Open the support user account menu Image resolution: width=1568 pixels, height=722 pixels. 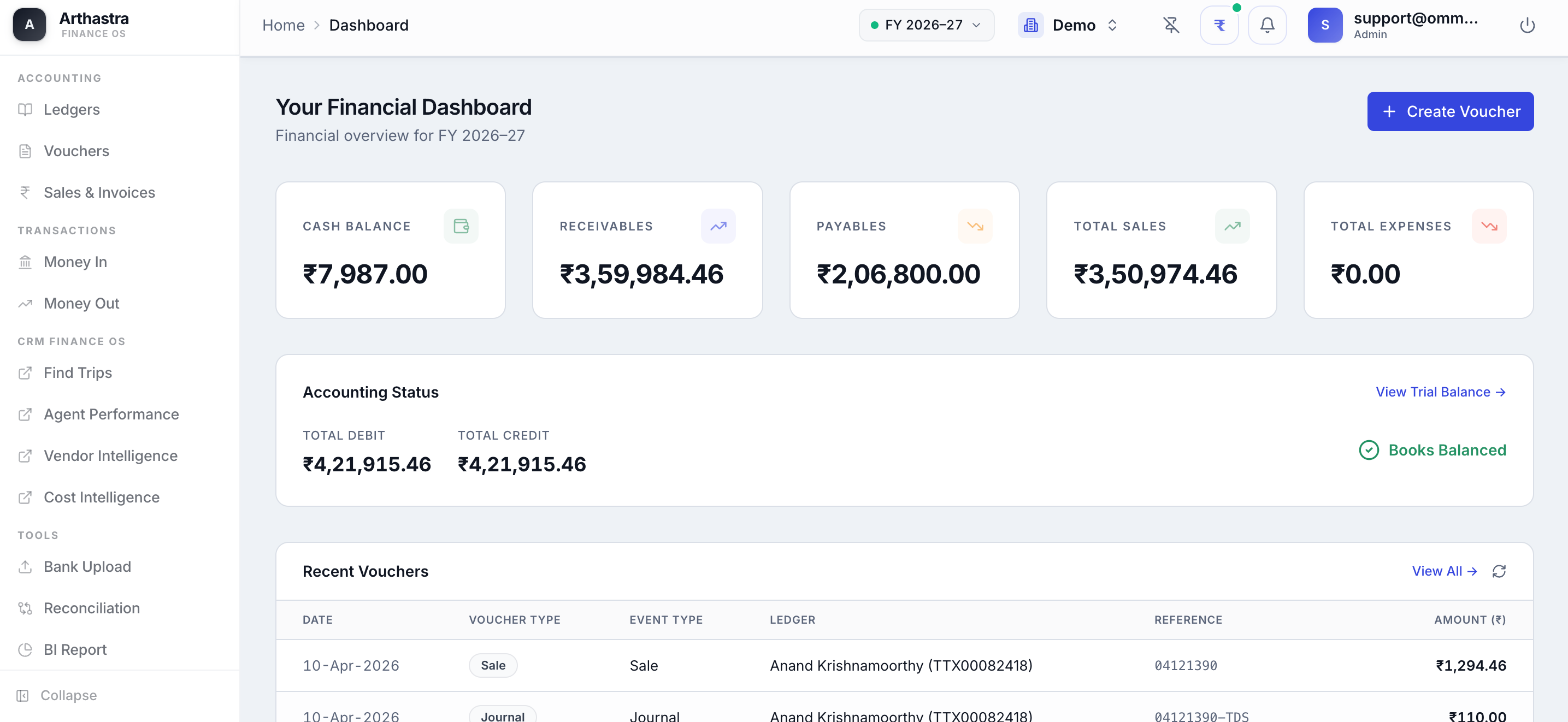(1394, 25)
